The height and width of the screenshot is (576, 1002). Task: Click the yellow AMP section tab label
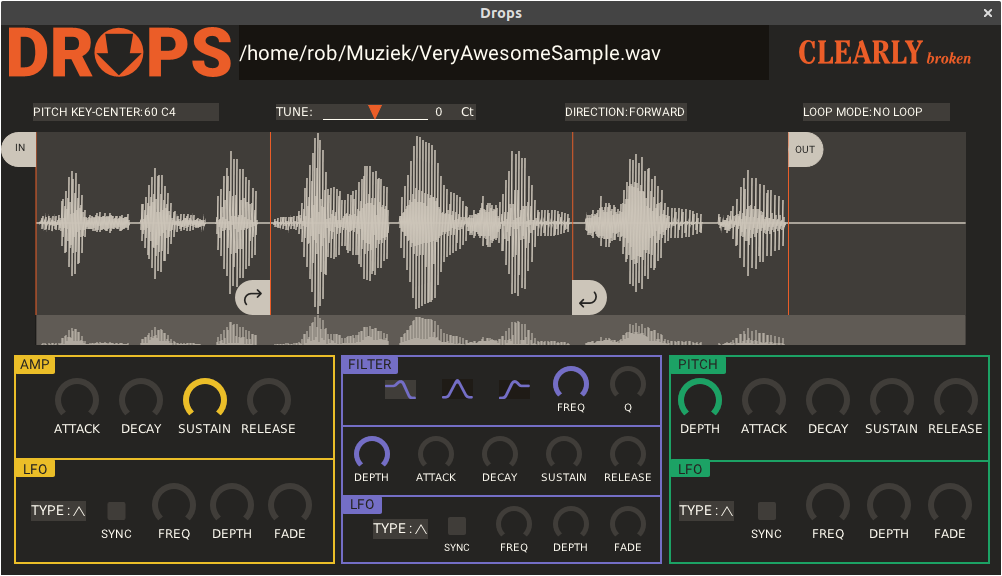(x=35, y=364)
